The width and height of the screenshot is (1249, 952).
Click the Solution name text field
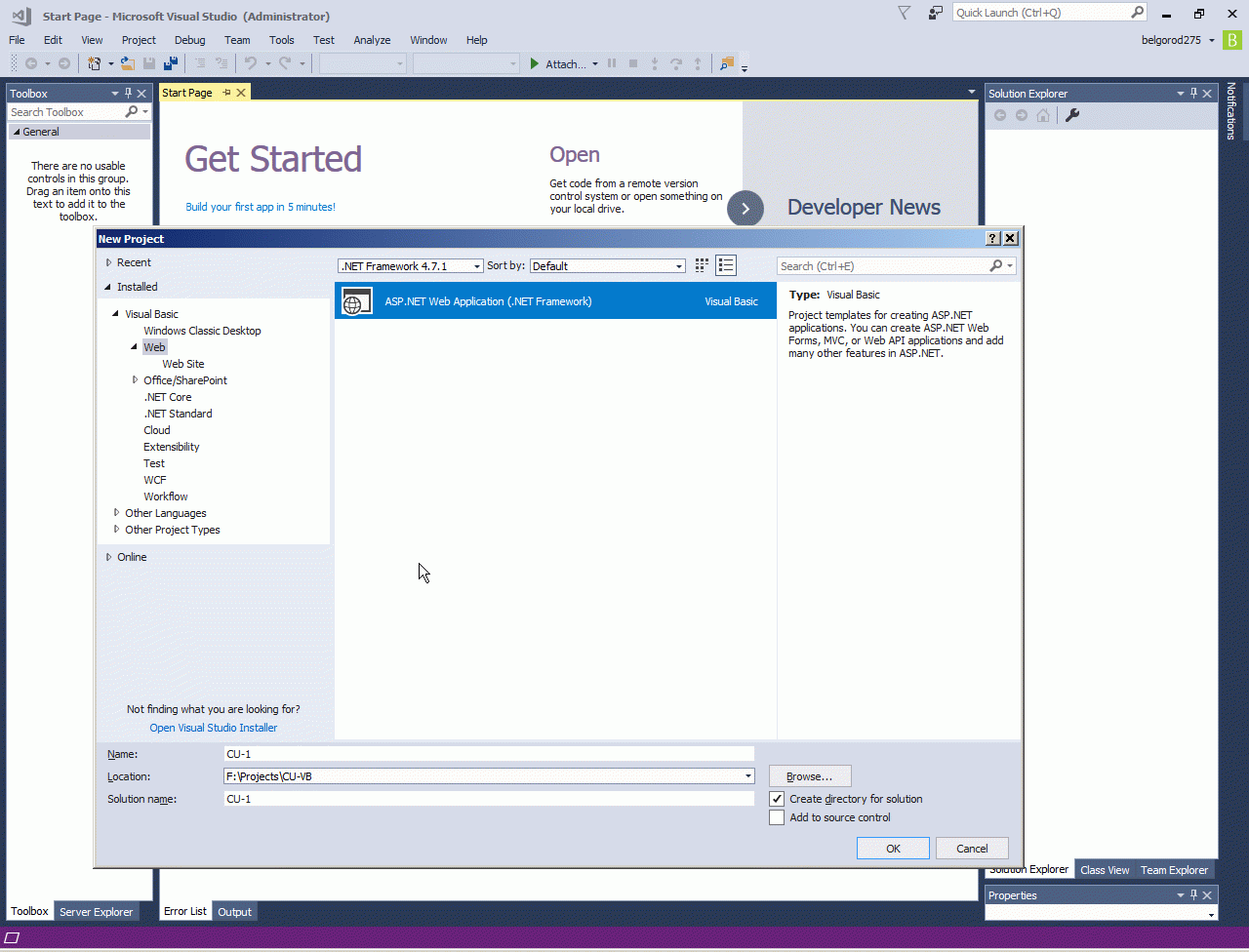[x=489, y=799]
